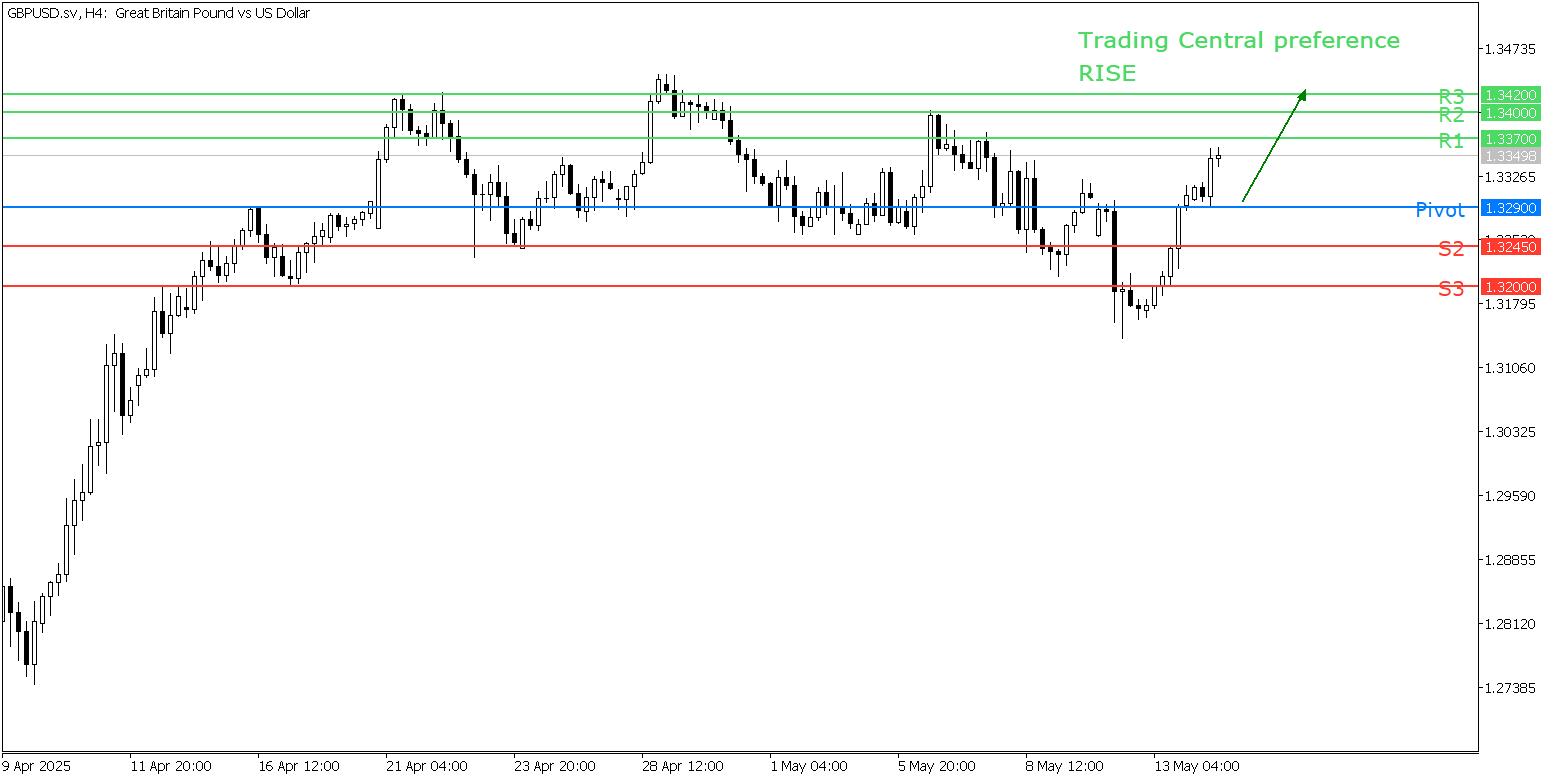Click the red 1.32450 price tag

coord(1511,246)
